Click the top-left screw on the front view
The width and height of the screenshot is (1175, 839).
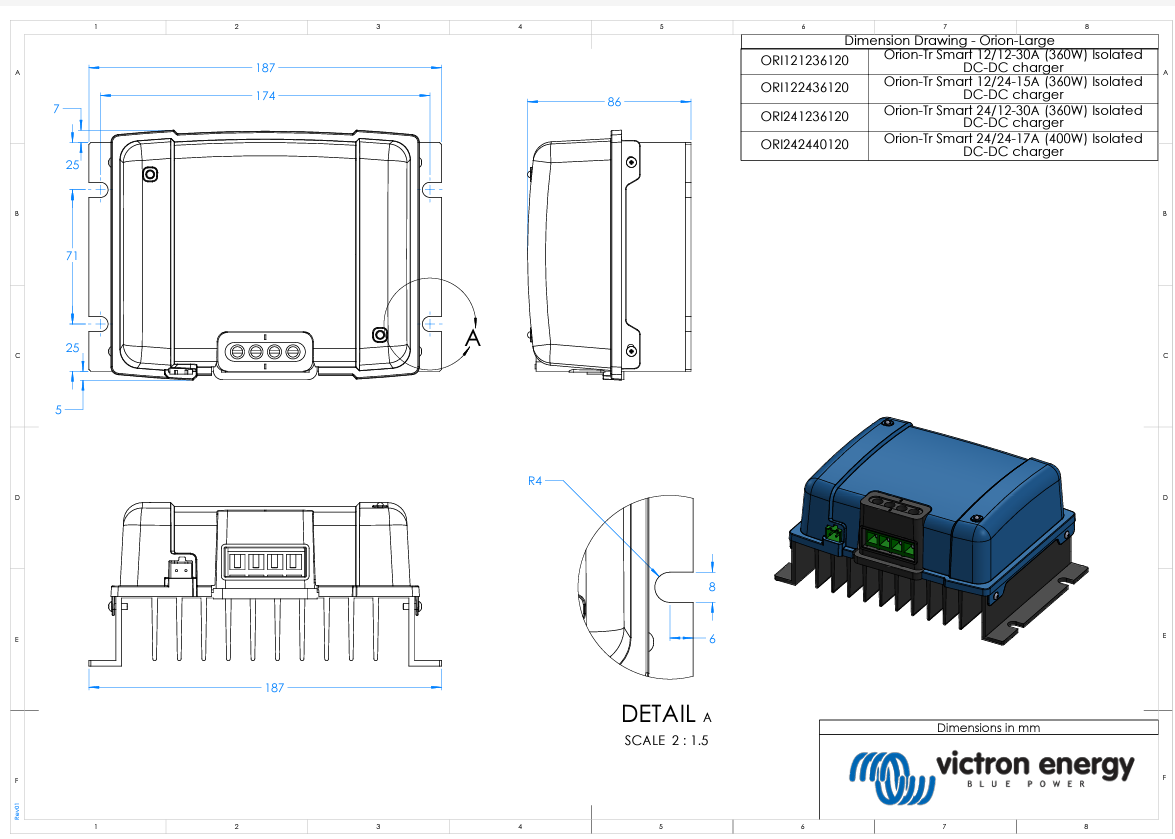click(150, 175)
